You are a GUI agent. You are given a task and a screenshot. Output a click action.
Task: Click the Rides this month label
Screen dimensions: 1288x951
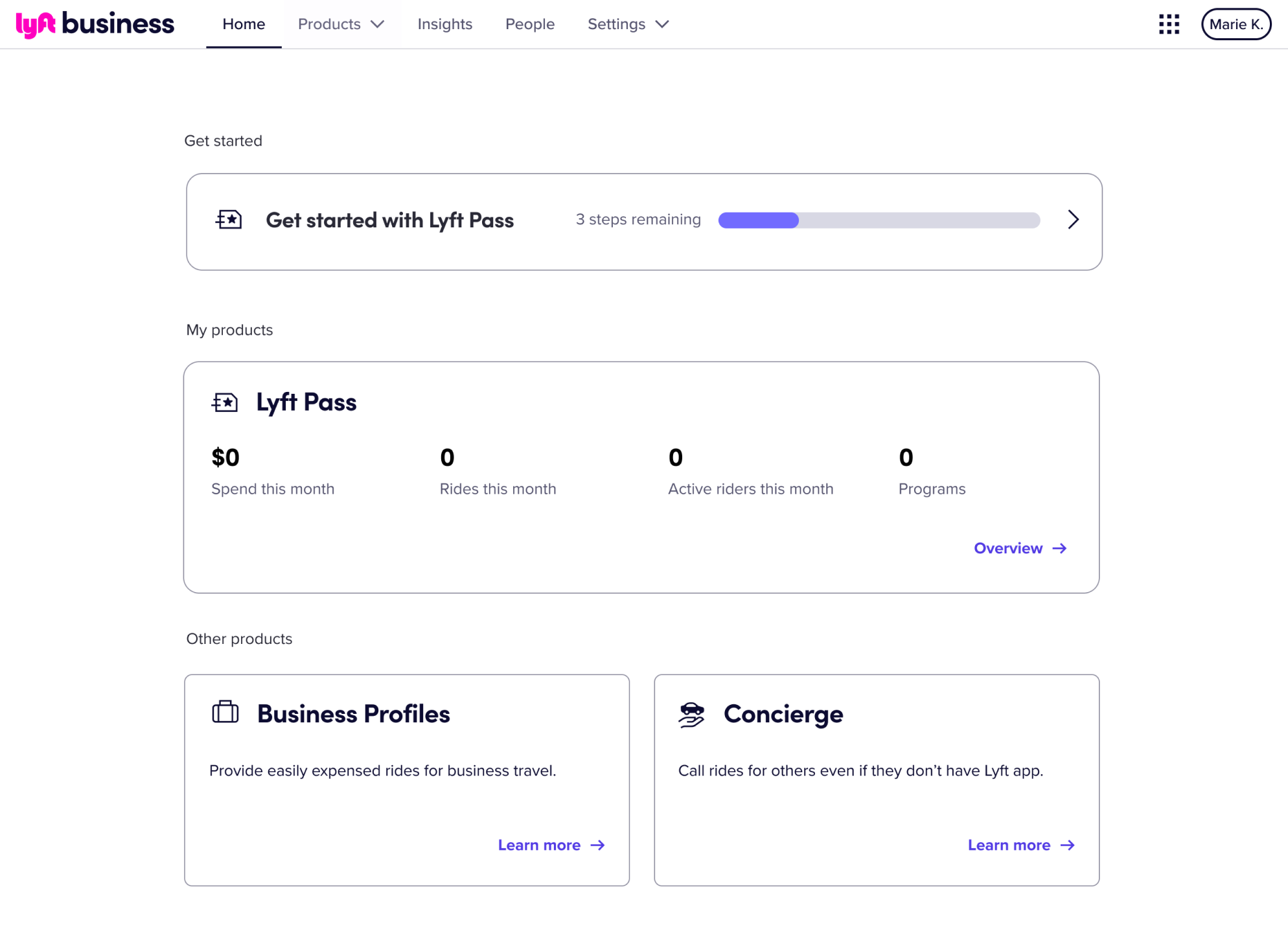(x=498, y=489)
